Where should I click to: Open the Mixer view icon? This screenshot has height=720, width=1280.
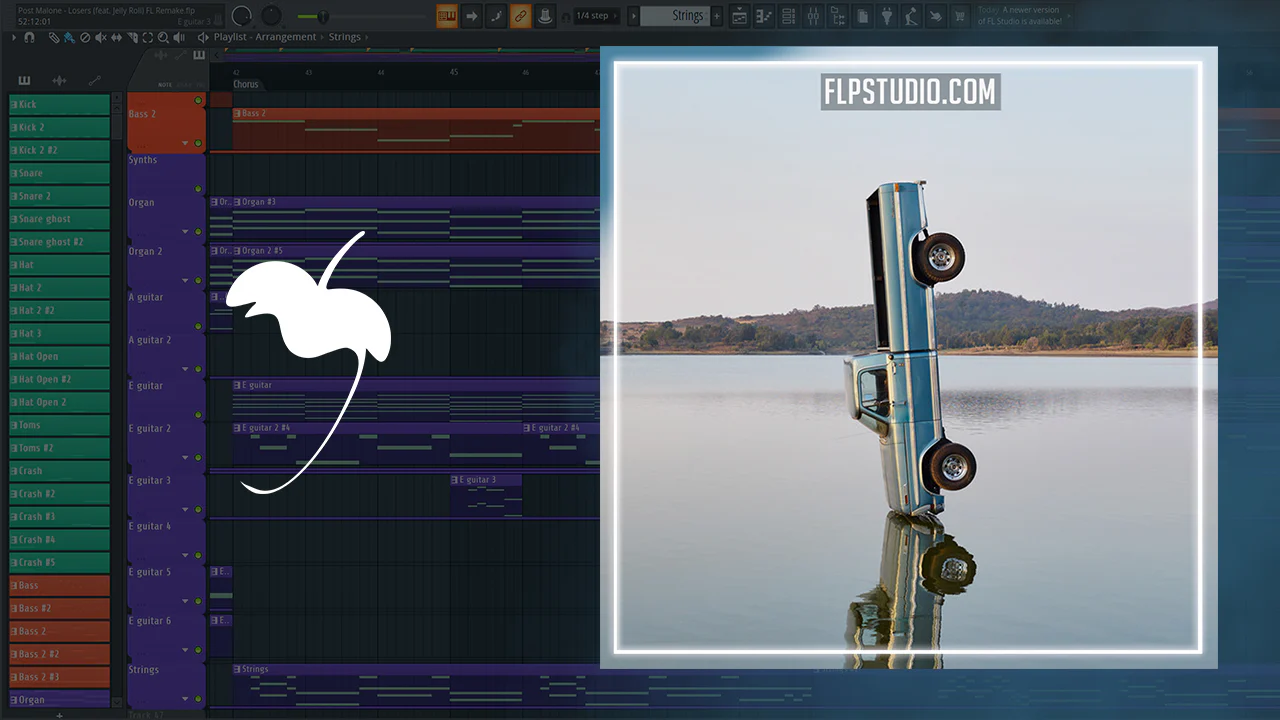point(813,16)
